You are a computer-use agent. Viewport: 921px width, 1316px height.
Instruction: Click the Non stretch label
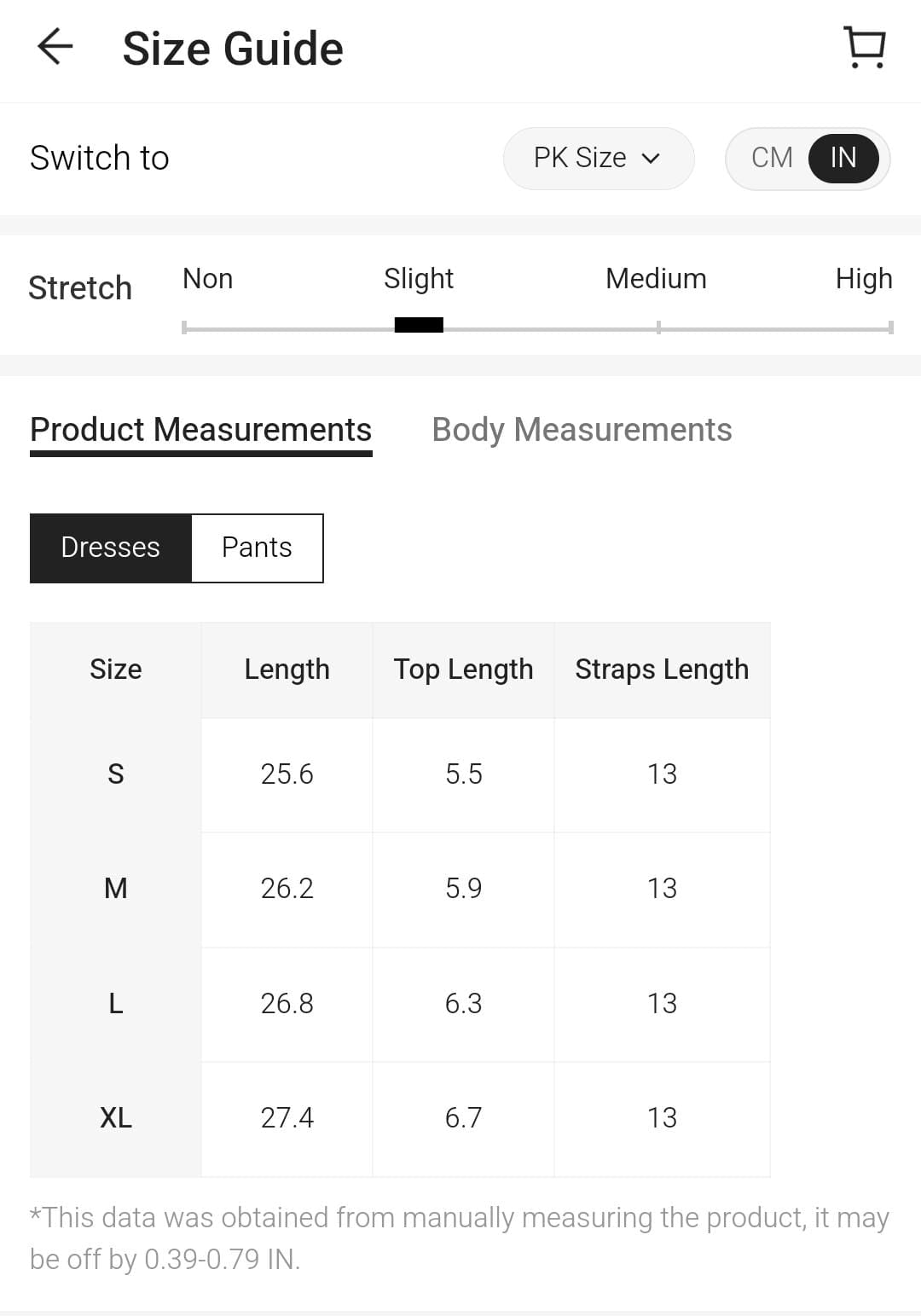[x=207, y=279]
